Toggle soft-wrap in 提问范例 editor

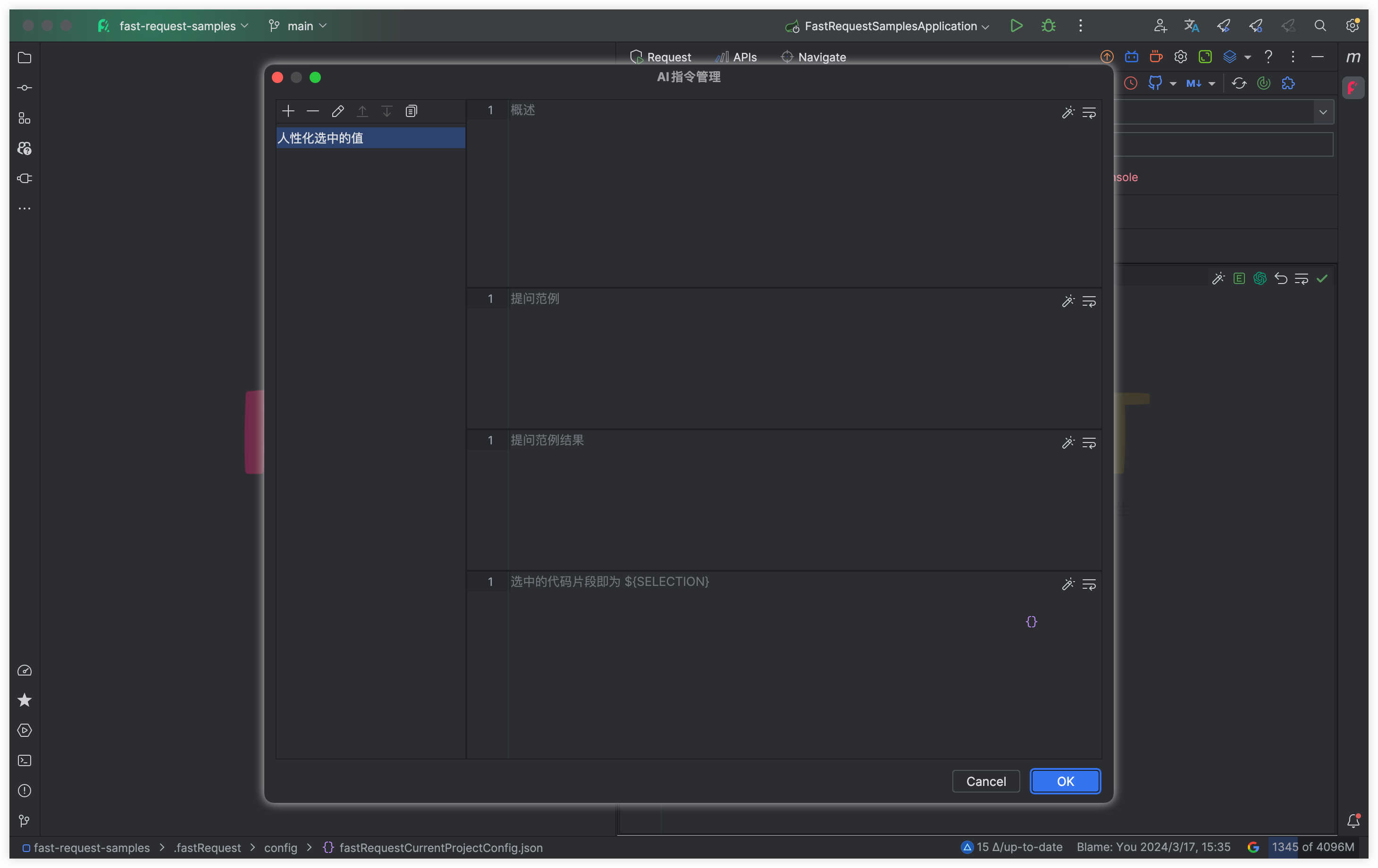[x=1089, y=301]
